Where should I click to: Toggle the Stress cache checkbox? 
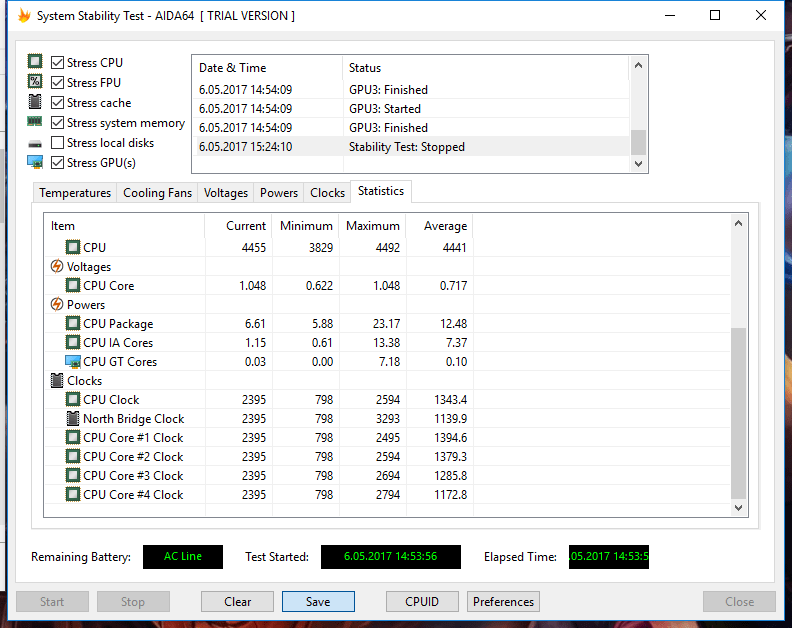58,103
